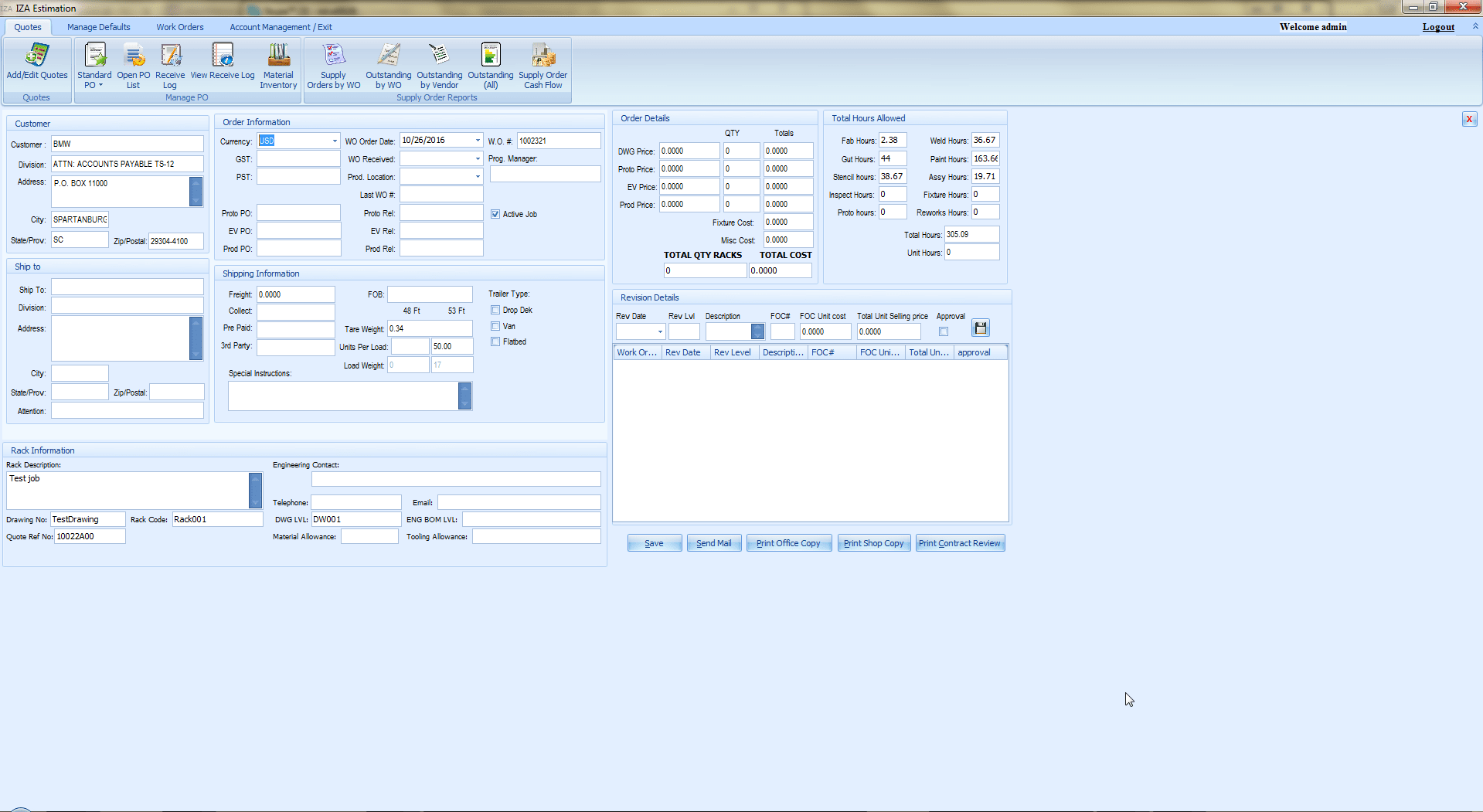The image size is (1483, 812).
Task: Click the Logout link
Action: [x=1438, y=27]
